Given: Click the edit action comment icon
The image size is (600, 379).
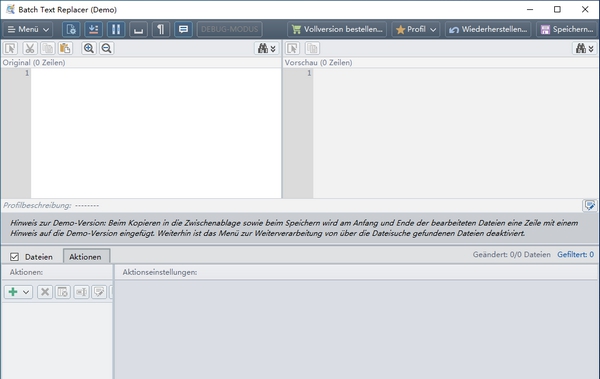Looking at the screenshot, I should click(99, 292).
